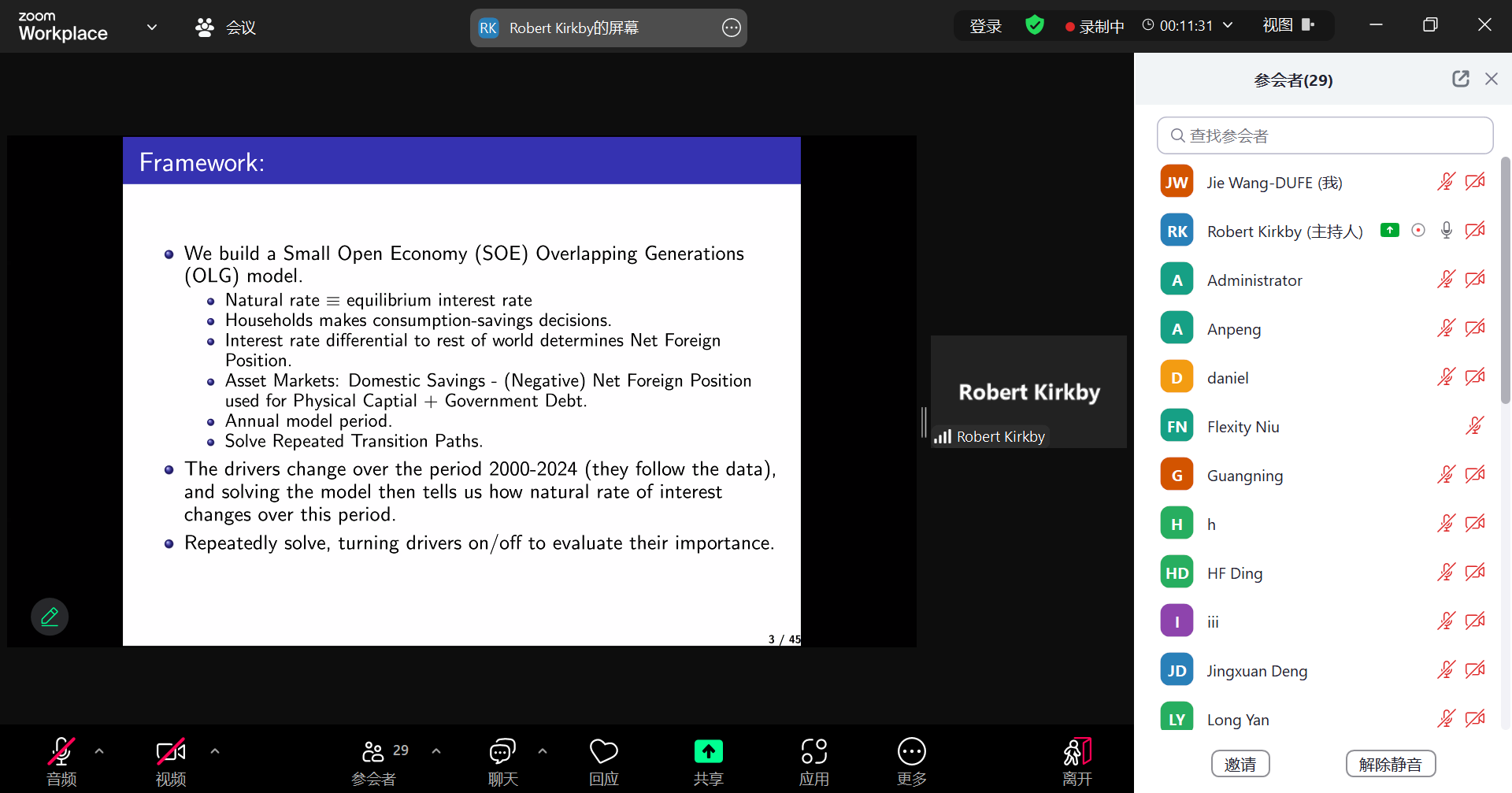Open the Reactions heart icon
This screenshot has height=793, width=1512.
point(603,752)
